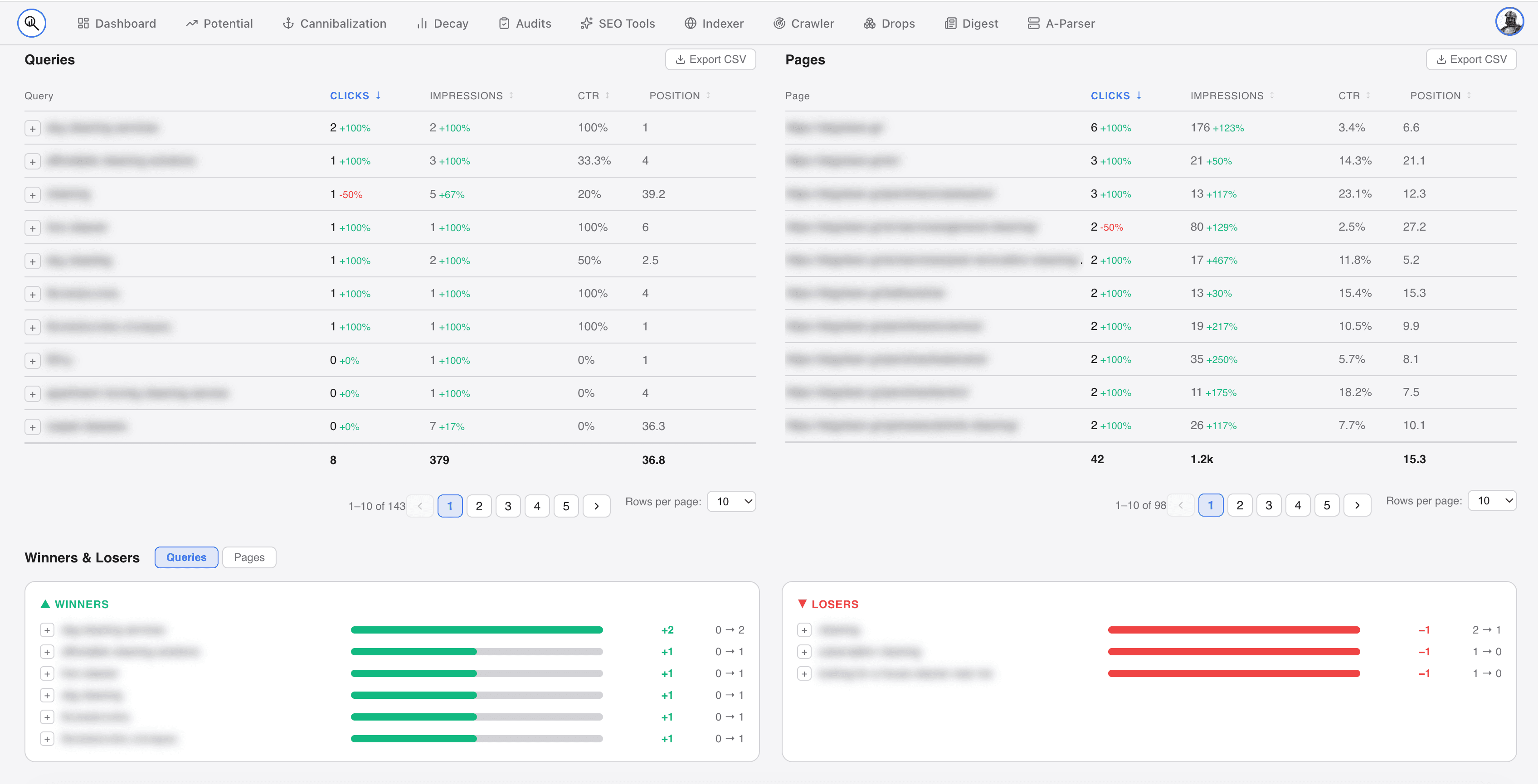Expand first query row with 2 clicks
The image size is (1538, 784).
point(33,128)
